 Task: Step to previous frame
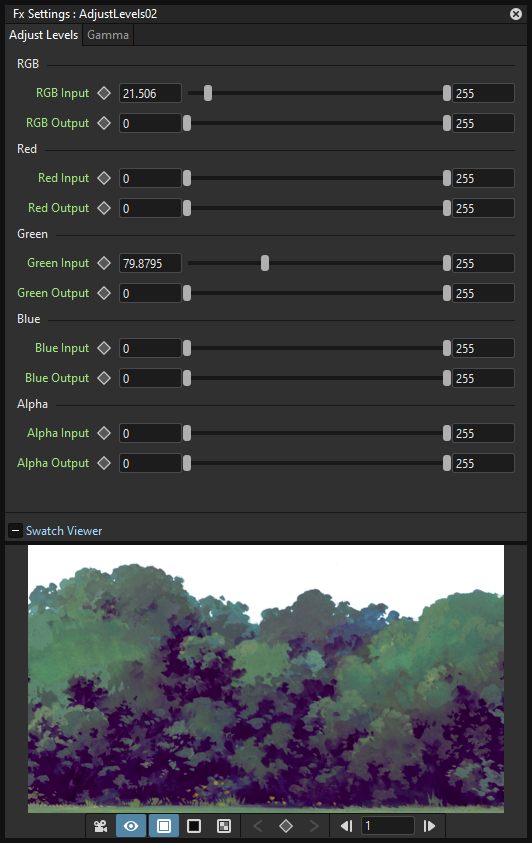tap(347, 826)
